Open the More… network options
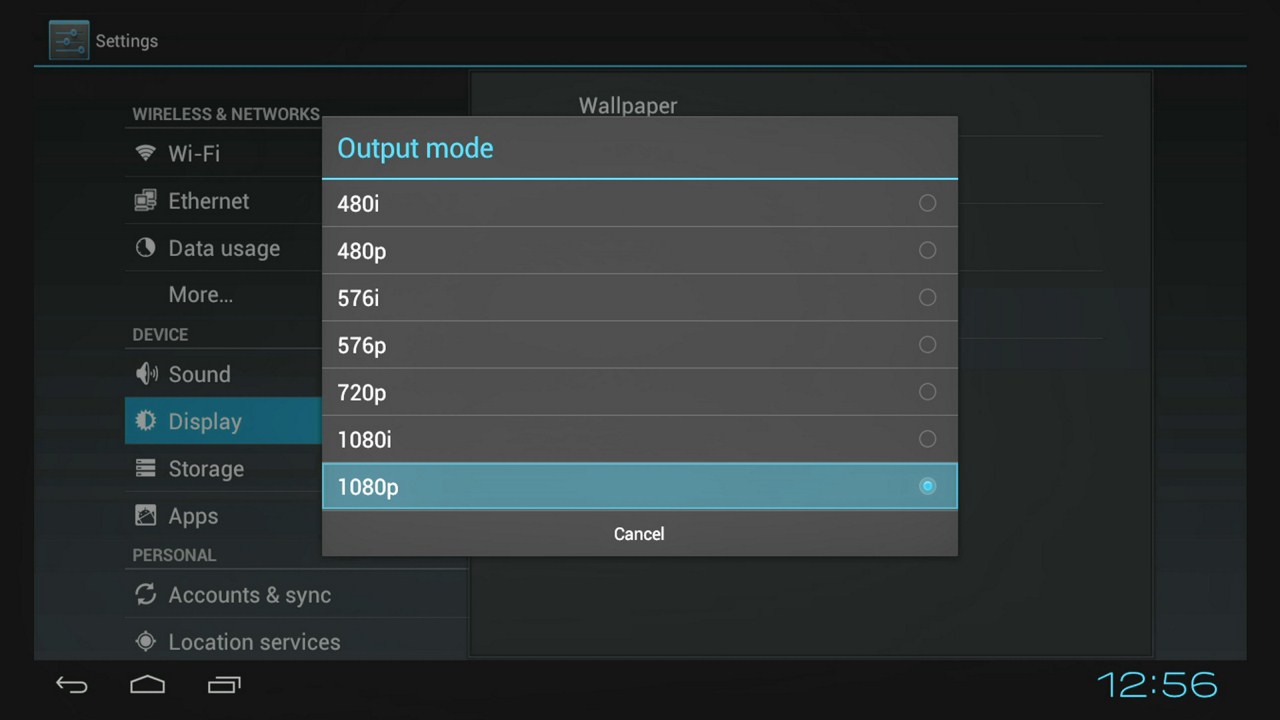1280x720 pixels. [200, 295]
